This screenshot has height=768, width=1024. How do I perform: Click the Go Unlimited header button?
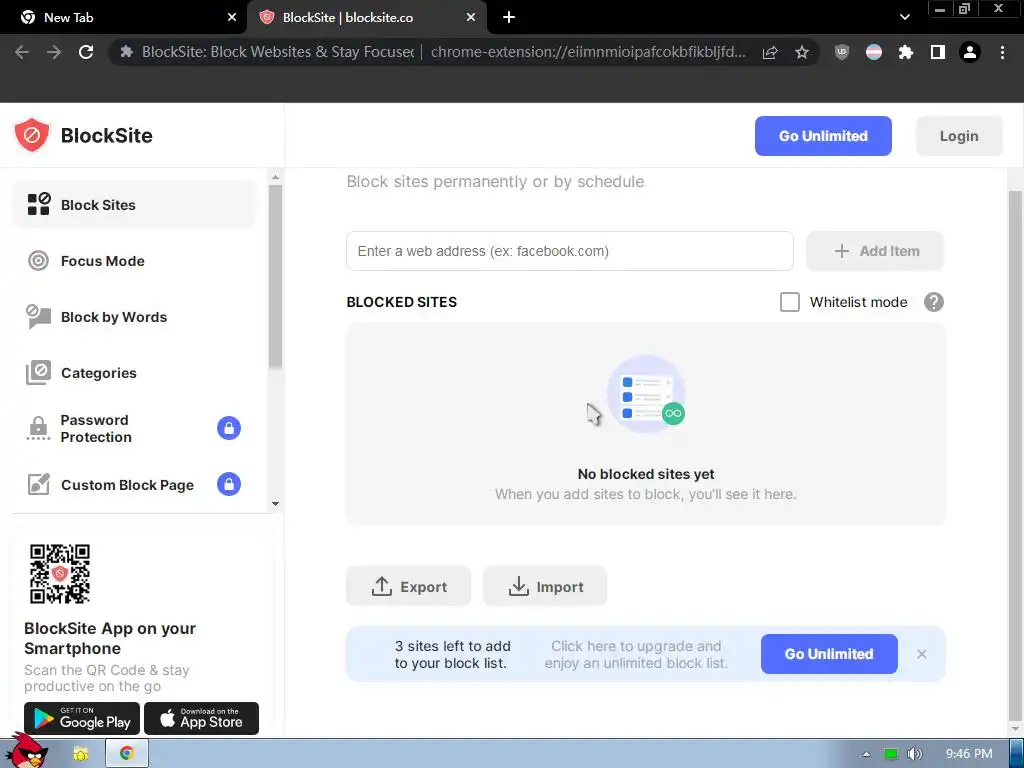(x=823, y=136)
